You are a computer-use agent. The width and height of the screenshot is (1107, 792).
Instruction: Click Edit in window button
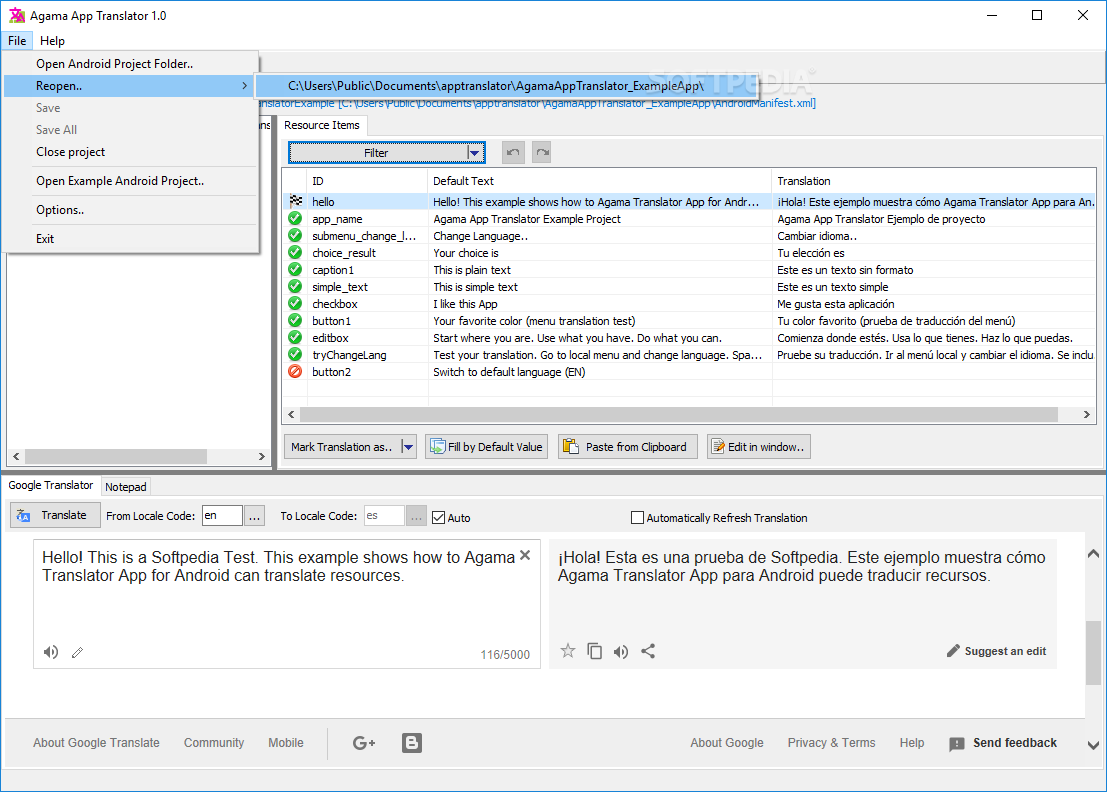pyautogui.click(x=759, y=447)
